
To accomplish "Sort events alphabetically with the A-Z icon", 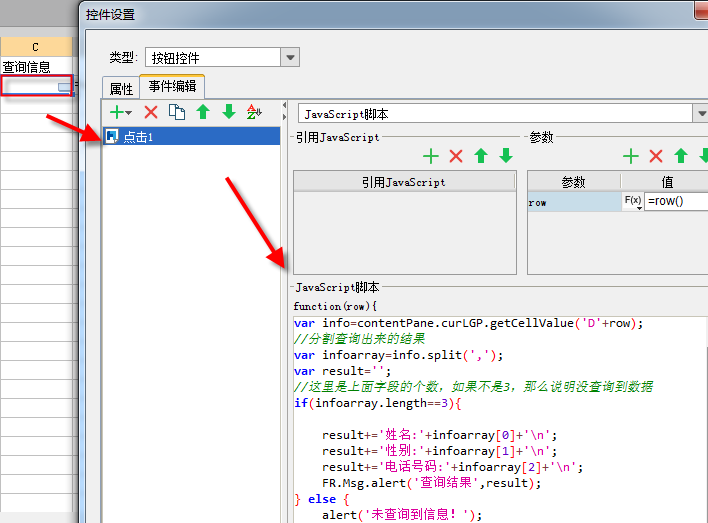I will coord(254,112).
